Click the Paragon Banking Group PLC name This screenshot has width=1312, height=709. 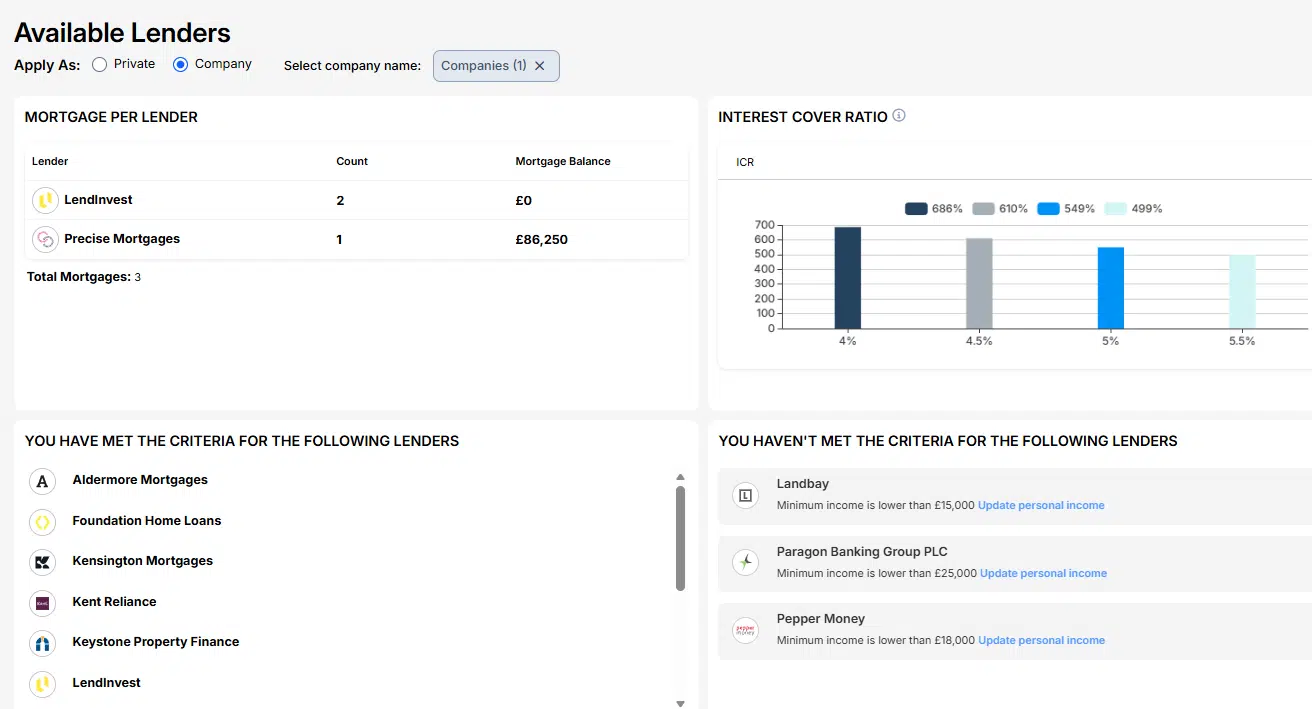pyautogui.click(x=862, y=552)
